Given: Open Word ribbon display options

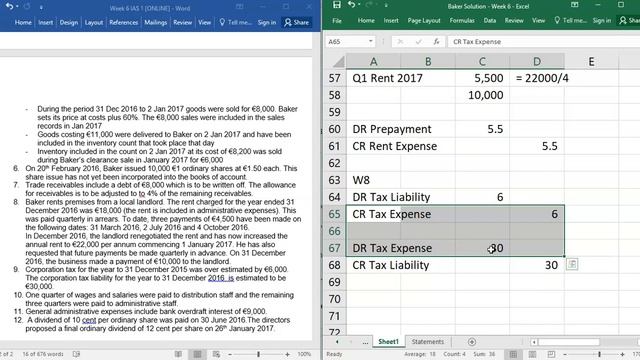Looking at the screenshot, I should click(x=240, y=7).
